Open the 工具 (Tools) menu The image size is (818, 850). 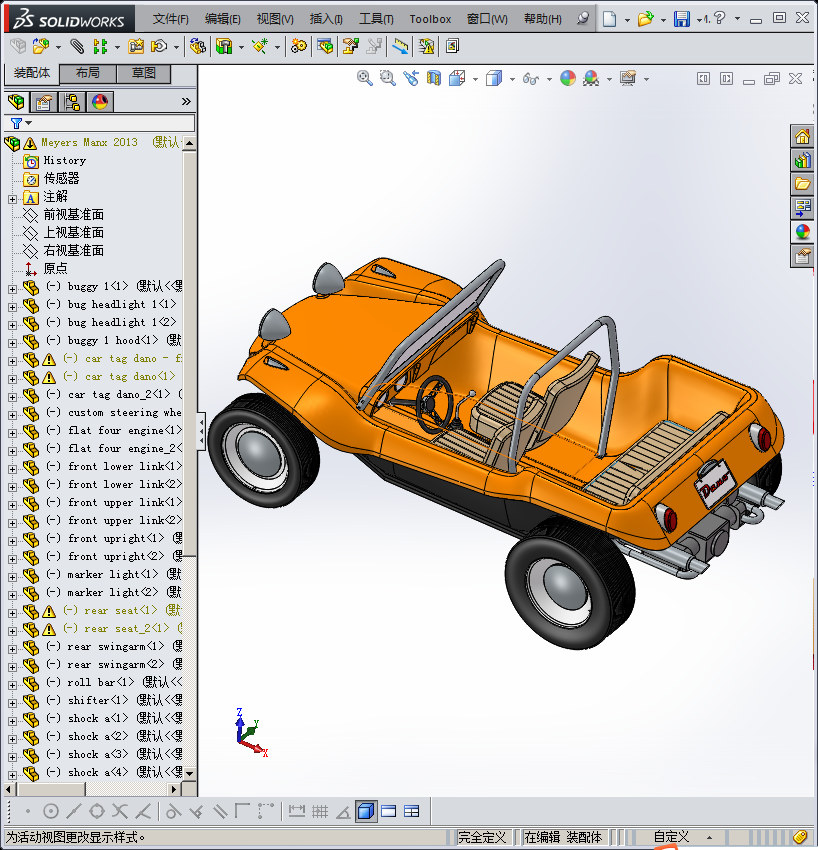pyautogui.click(x=375, y=19)
